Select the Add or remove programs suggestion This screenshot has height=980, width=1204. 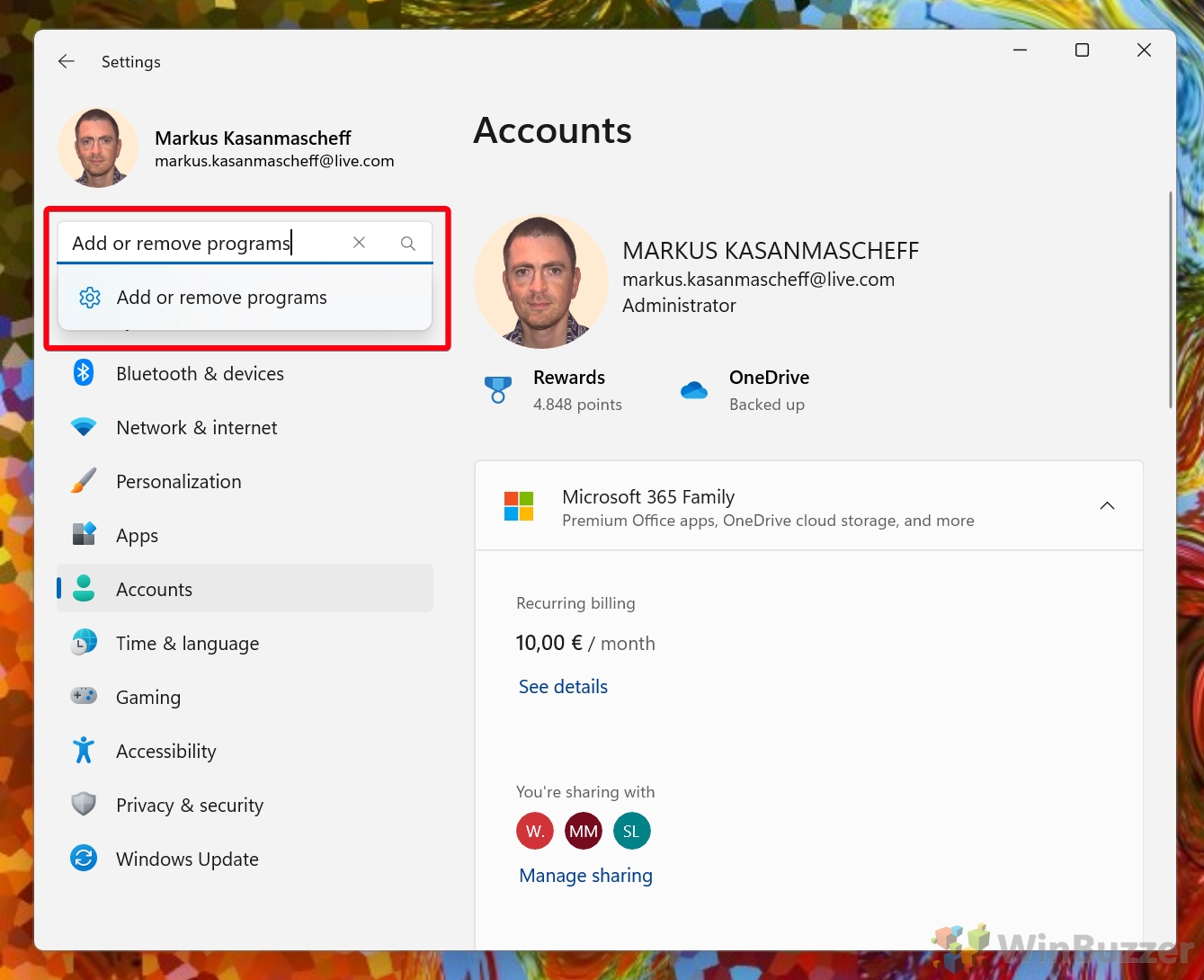(x=221, y=298)
